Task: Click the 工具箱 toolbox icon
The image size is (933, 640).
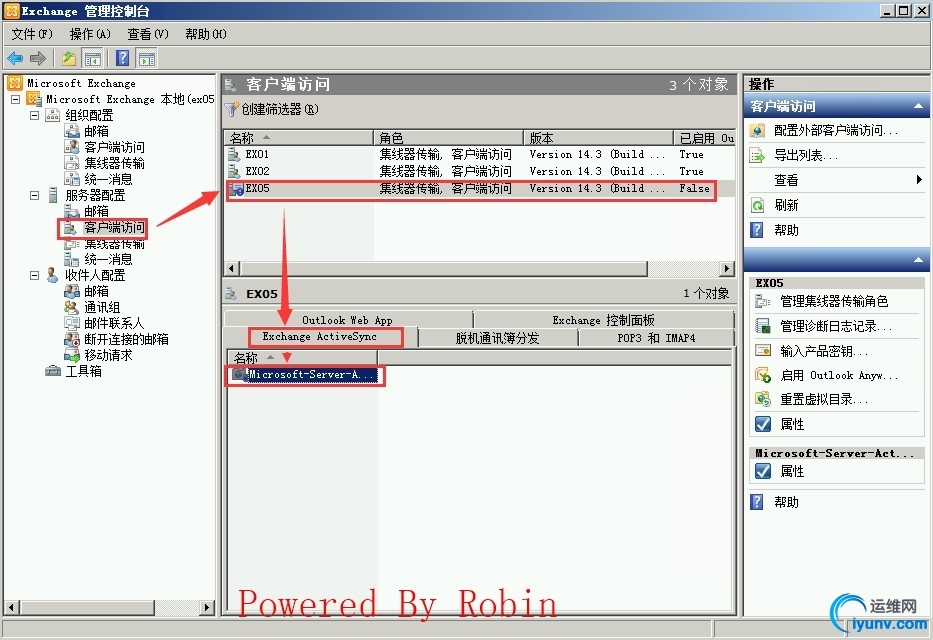Action: tap(53, 371)
